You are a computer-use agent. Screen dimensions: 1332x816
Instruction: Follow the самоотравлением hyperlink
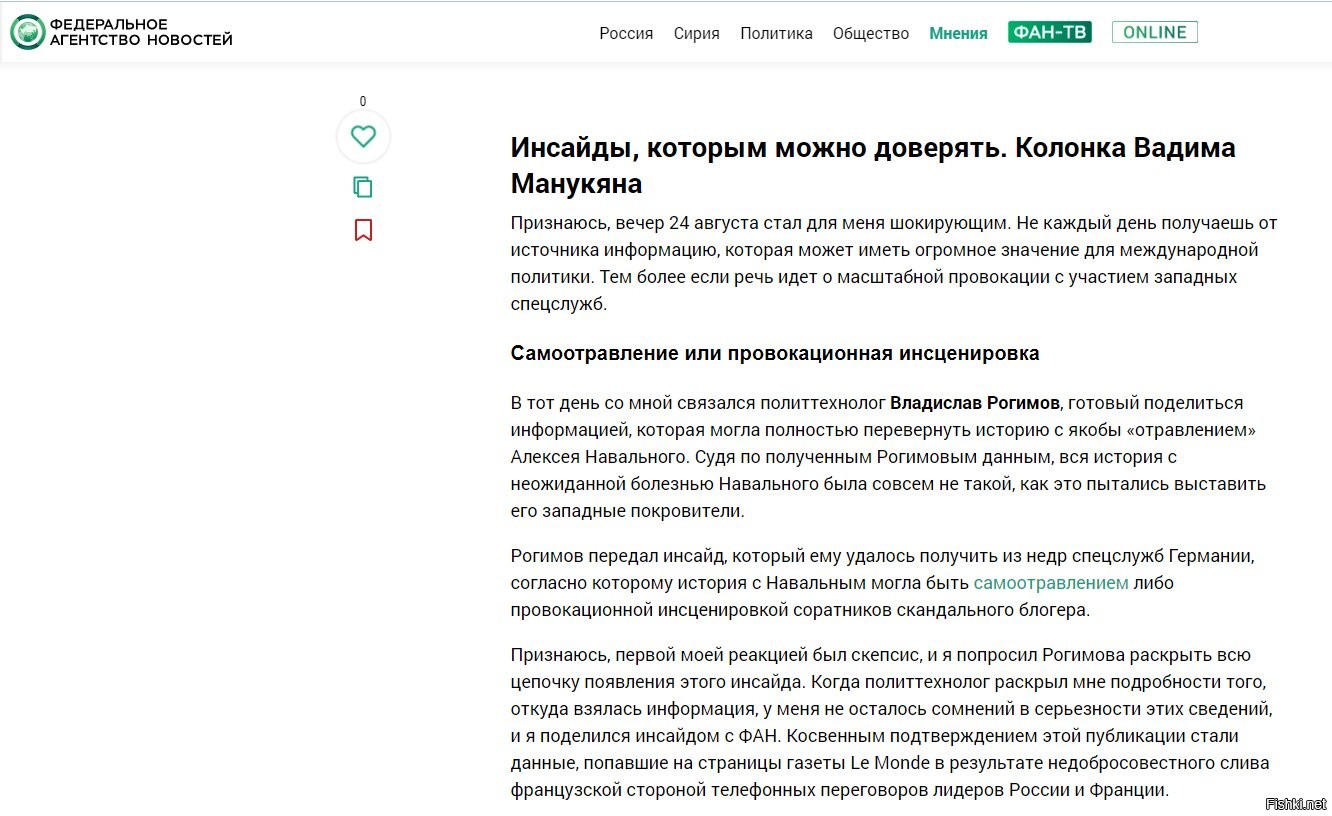(1050, 582)
